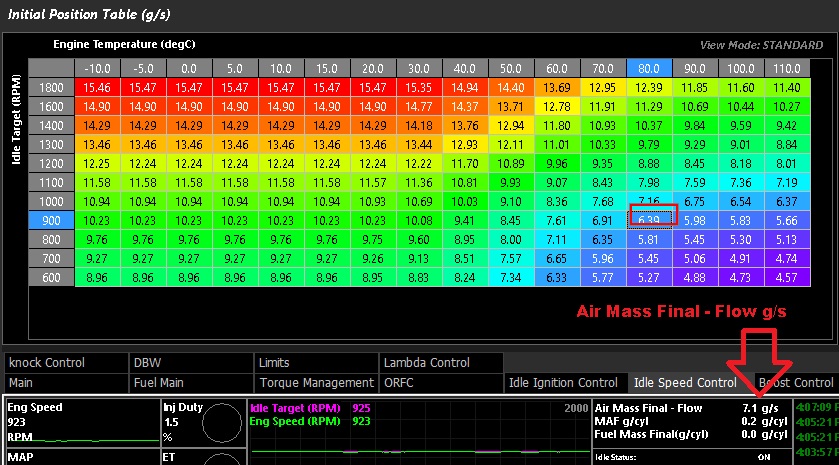The height and width of the screenshot is (465, 839).
Task: Click cell 9.42 in the 1400 row
Action: [x=787, y=126]
